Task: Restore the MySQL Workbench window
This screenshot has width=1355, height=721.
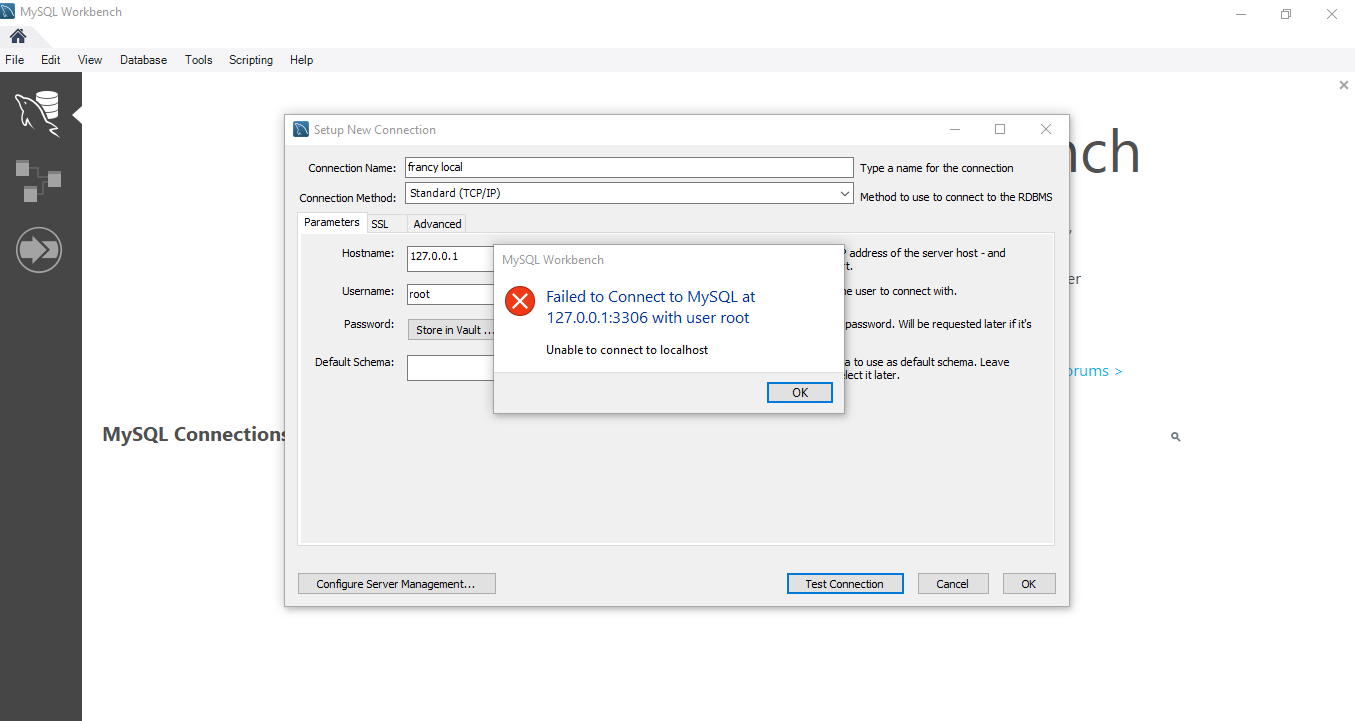Action: click(x=1286, y=13)
